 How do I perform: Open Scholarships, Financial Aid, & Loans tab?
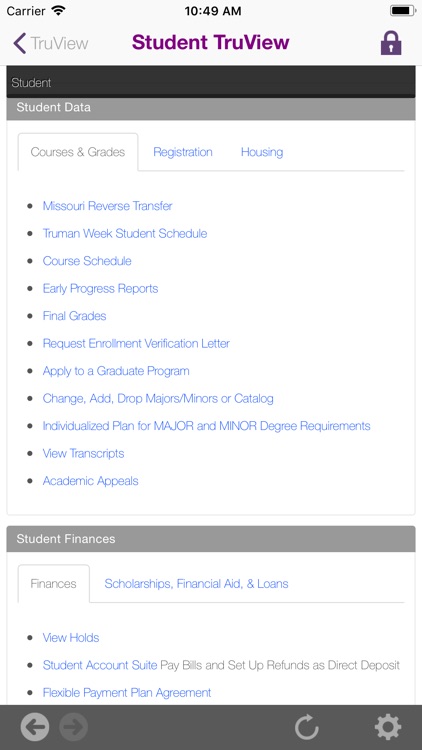coord(196,584)
